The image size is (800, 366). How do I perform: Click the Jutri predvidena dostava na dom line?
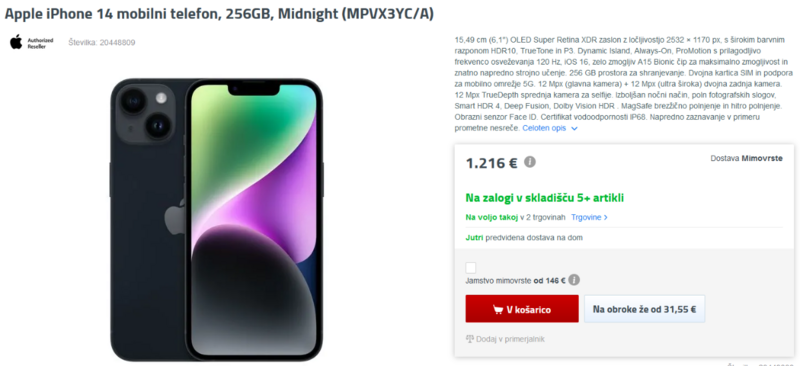click(524, 237)
